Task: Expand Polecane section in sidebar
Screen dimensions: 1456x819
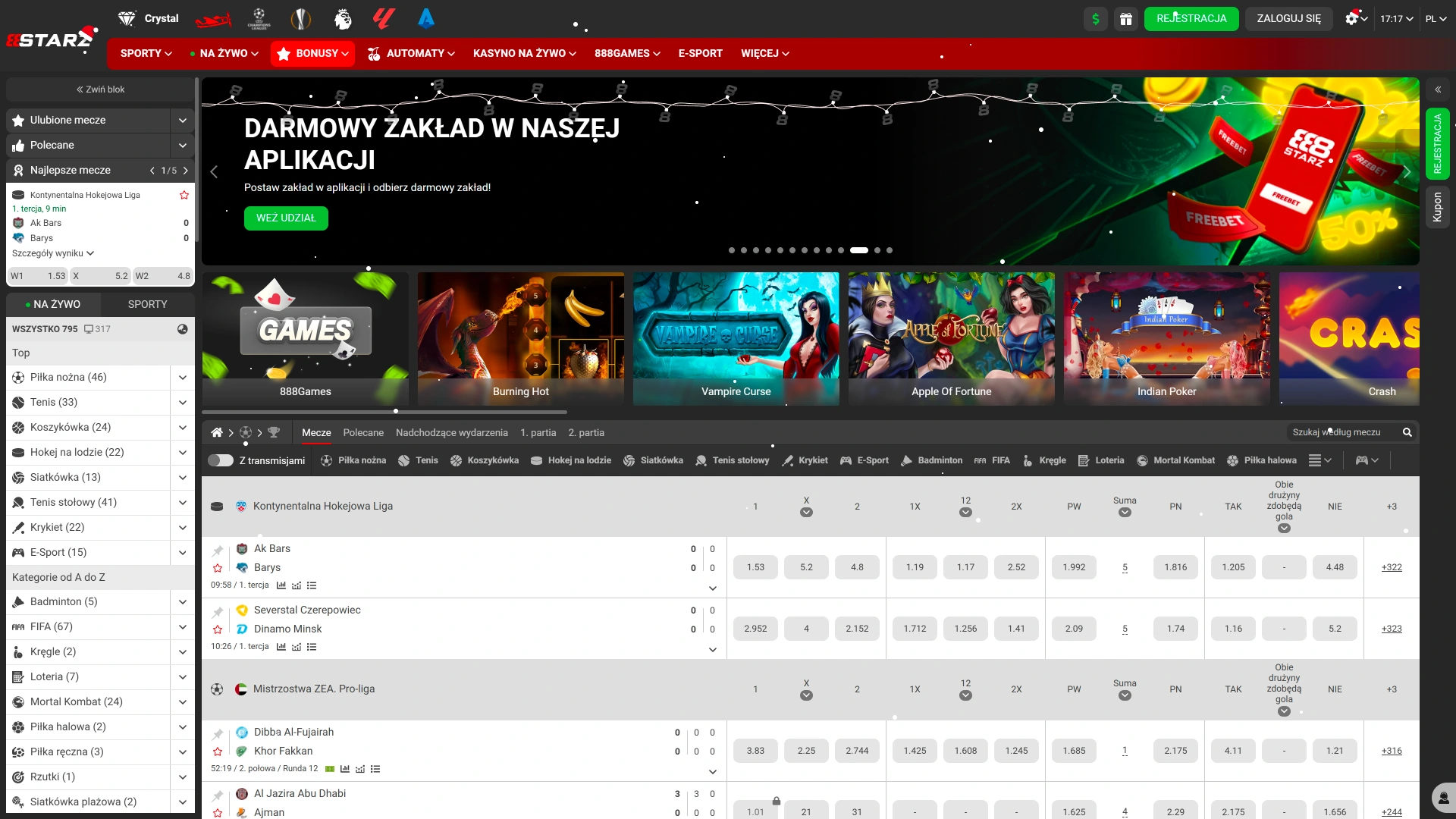Action: pyautogui.click(x=183, y=145)
